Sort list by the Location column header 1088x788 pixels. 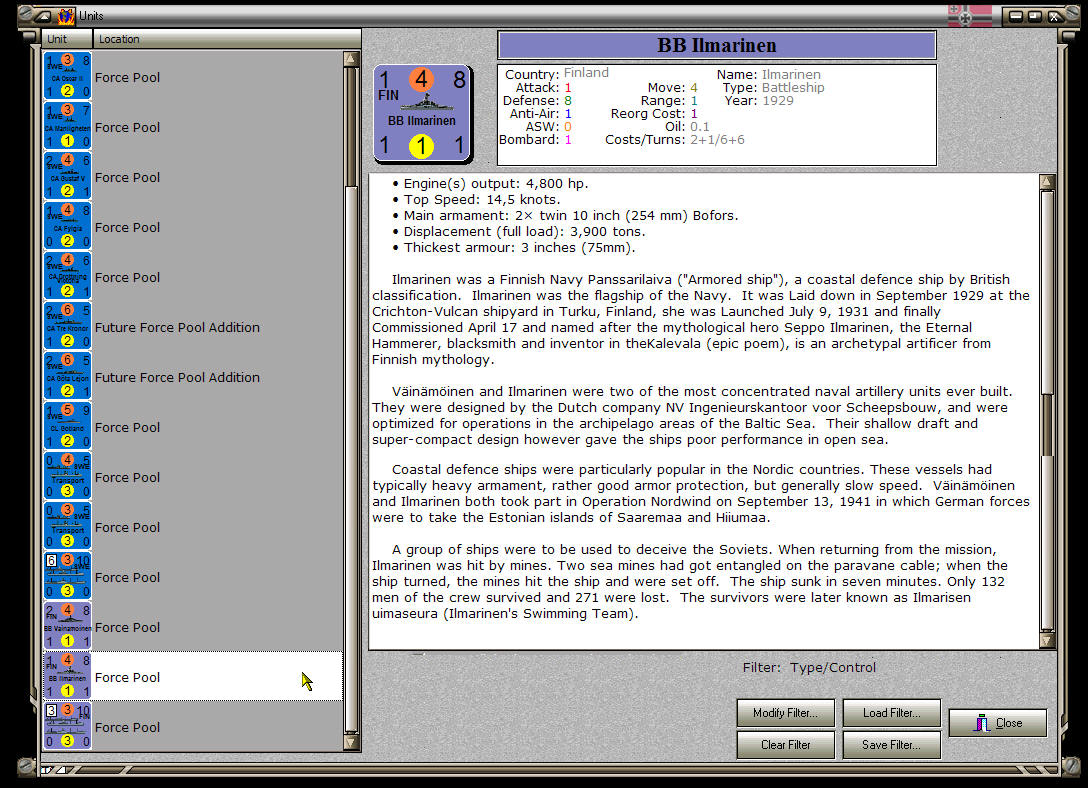click(226, 39)
